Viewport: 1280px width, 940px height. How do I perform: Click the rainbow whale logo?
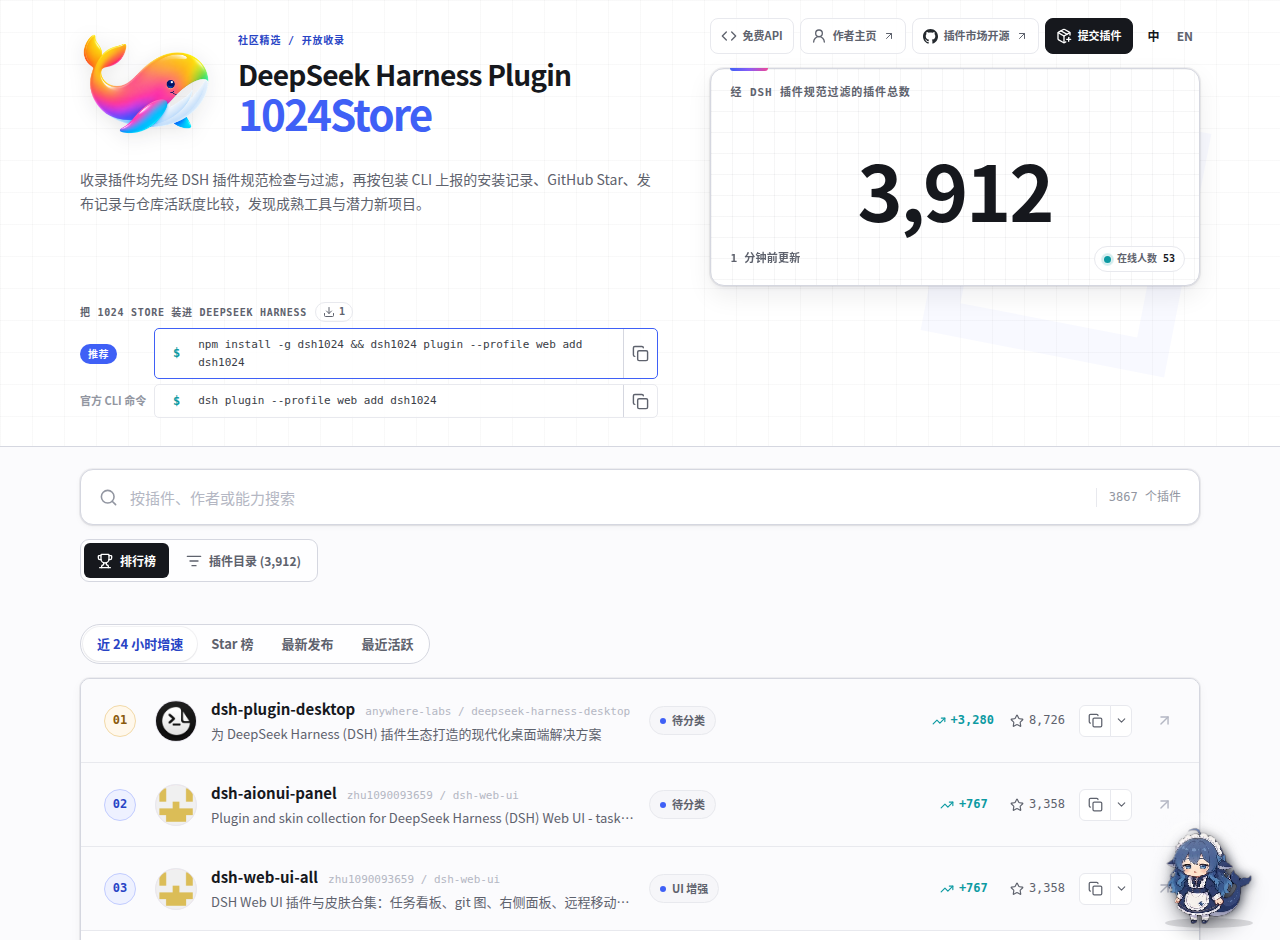(146, 82)
